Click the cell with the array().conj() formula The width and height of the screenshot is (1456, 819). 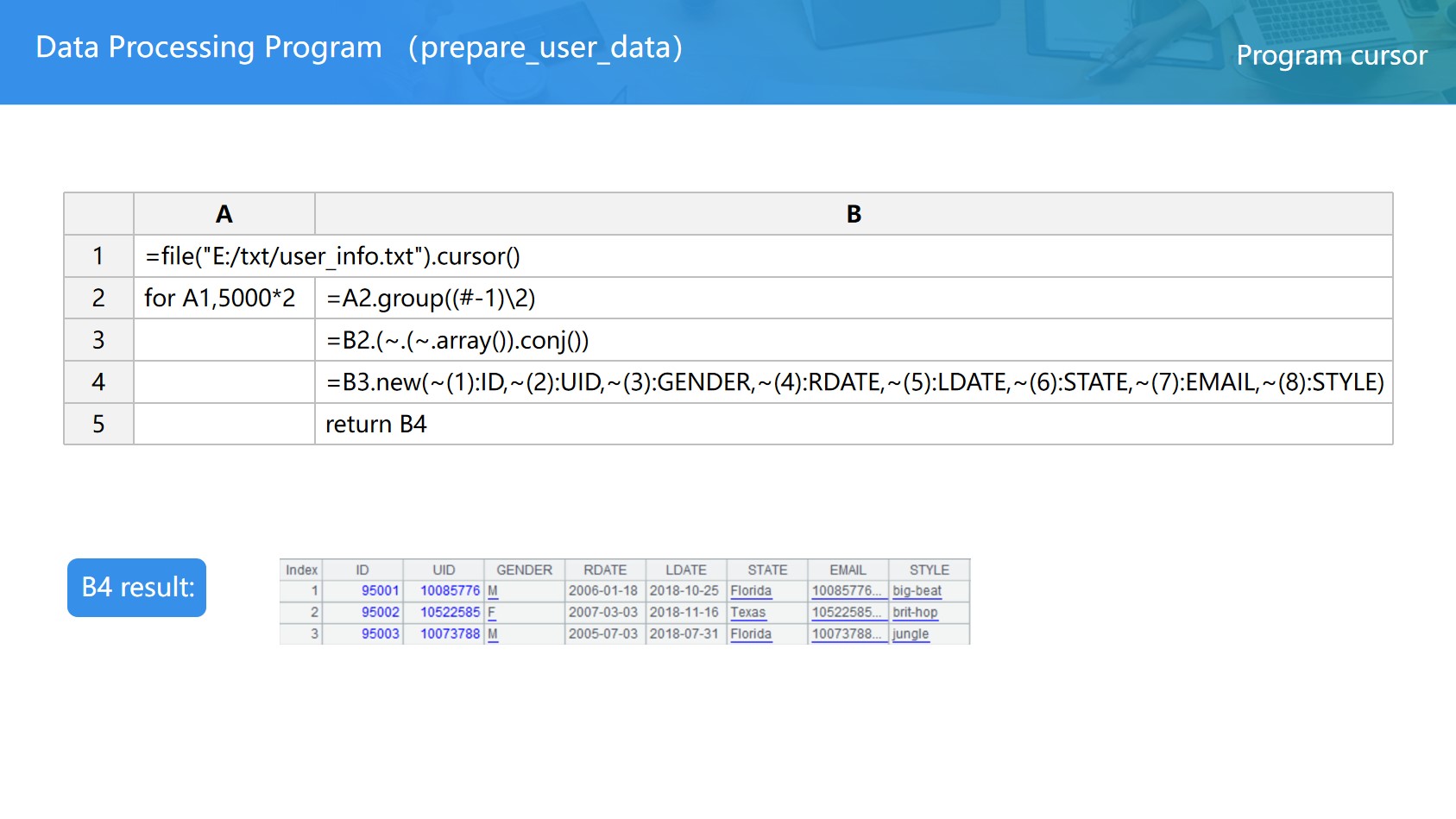[457, 341]
